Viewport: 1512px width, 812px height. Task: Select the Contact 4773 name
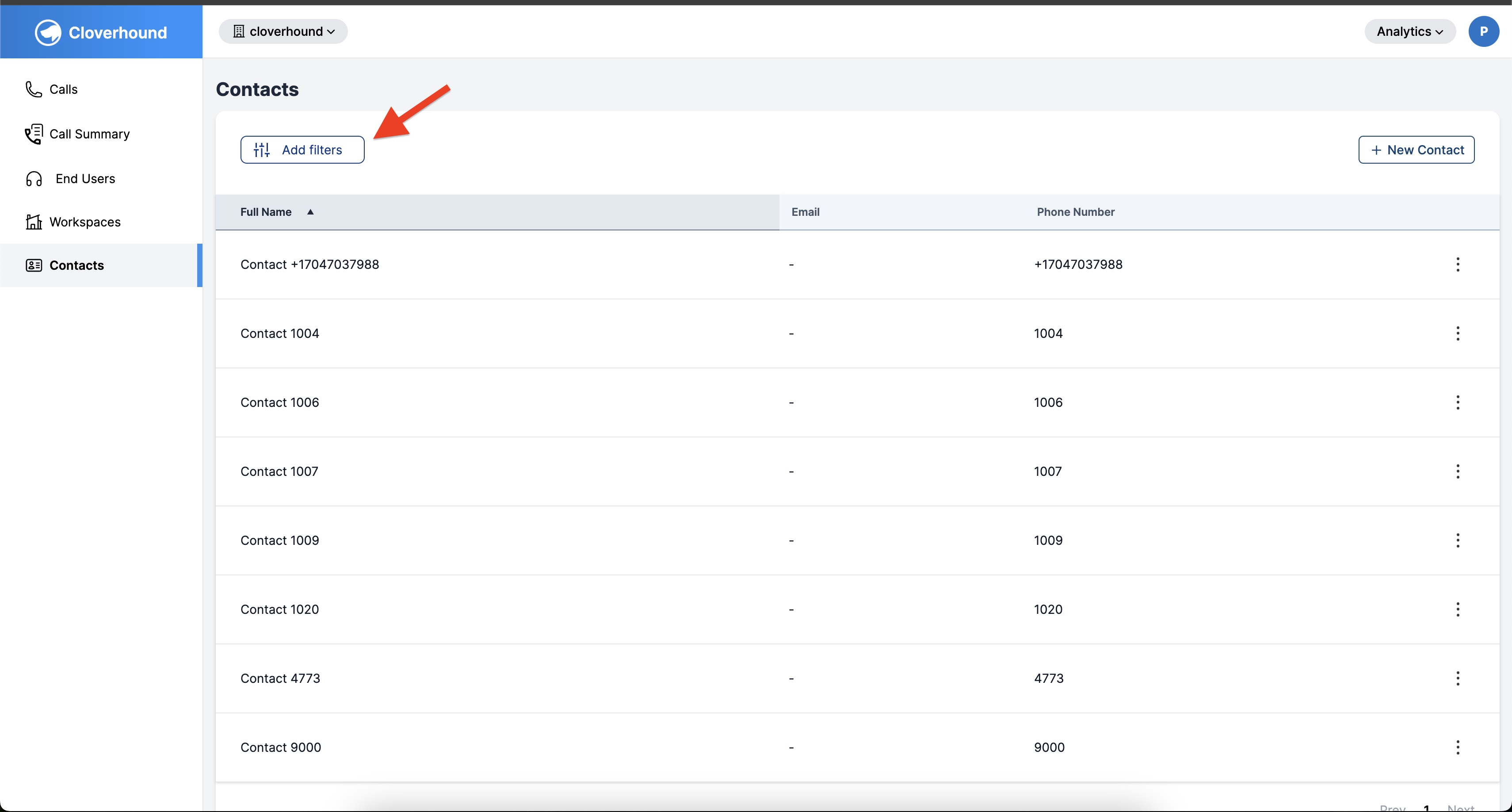281,678
